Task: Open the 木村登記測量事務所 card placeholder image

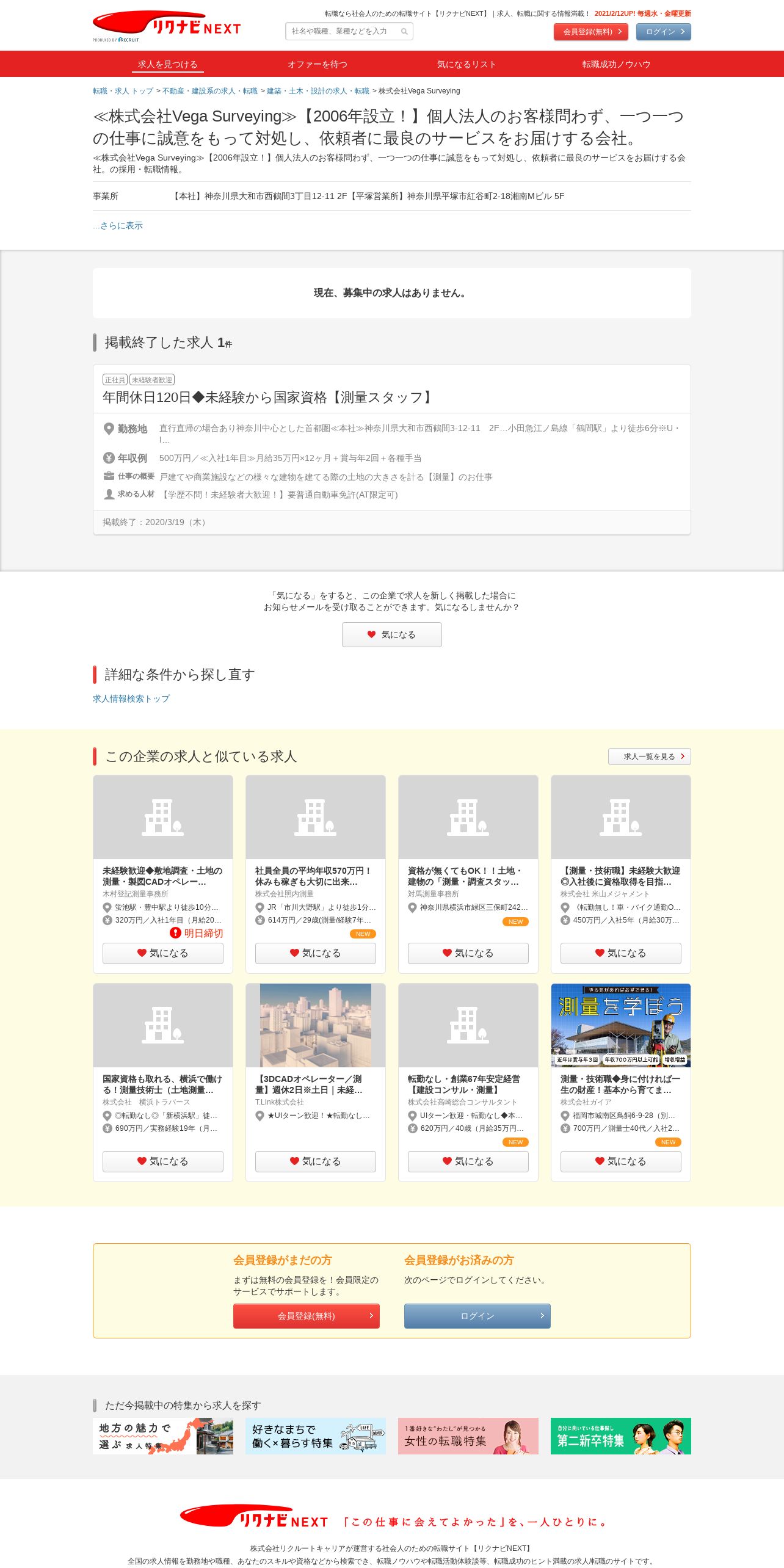Action: pyautogui.click(x=163, y=817)
